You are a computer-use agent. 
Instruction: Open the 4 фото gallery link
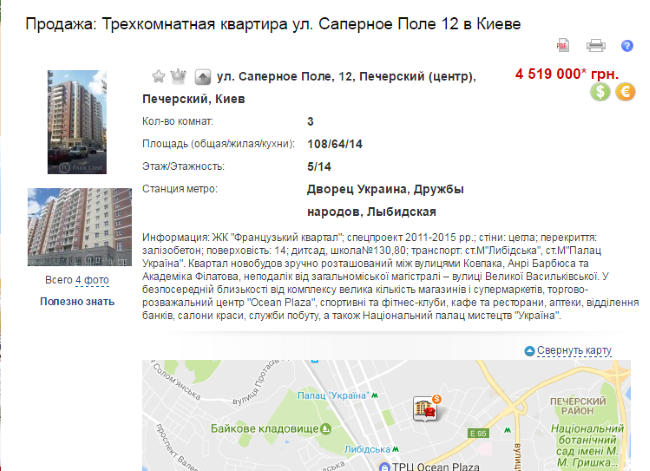(92, 280)
